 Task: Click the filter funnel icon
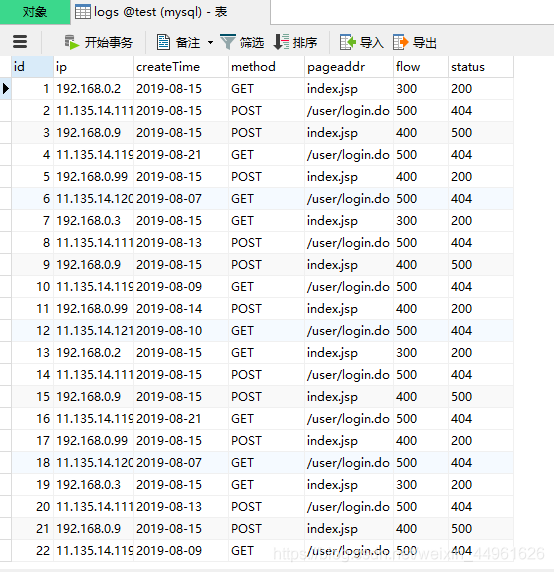228,42
